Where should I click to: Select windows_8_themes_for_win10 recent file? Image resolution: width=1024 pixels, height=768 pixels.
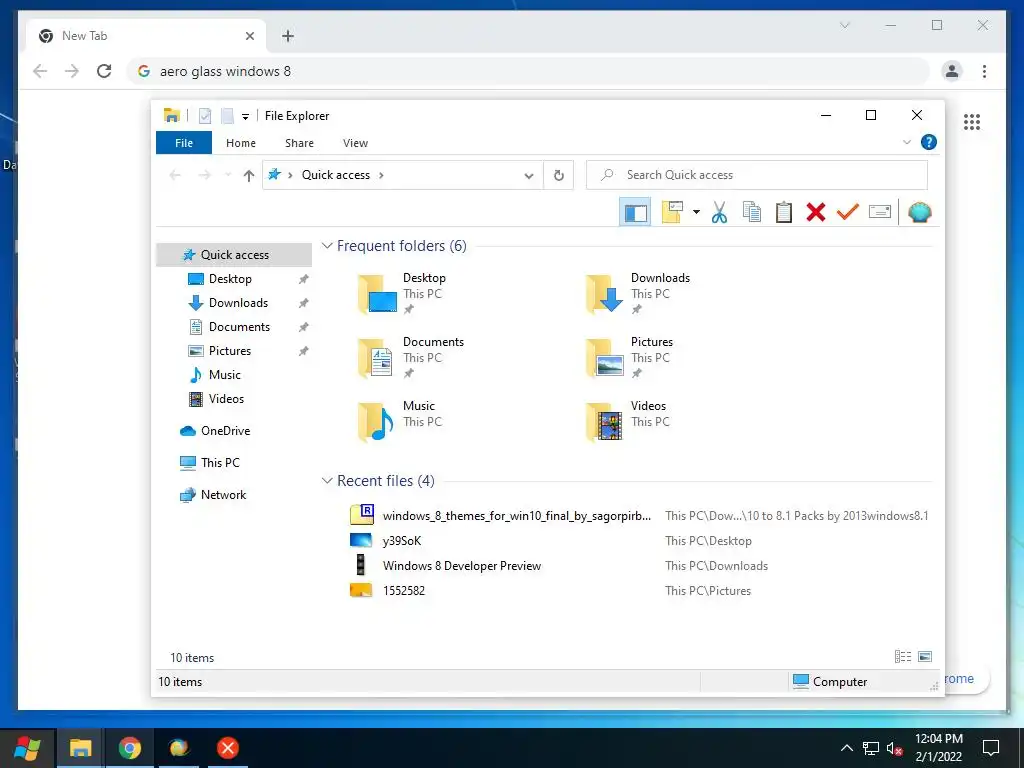[517, 516]
